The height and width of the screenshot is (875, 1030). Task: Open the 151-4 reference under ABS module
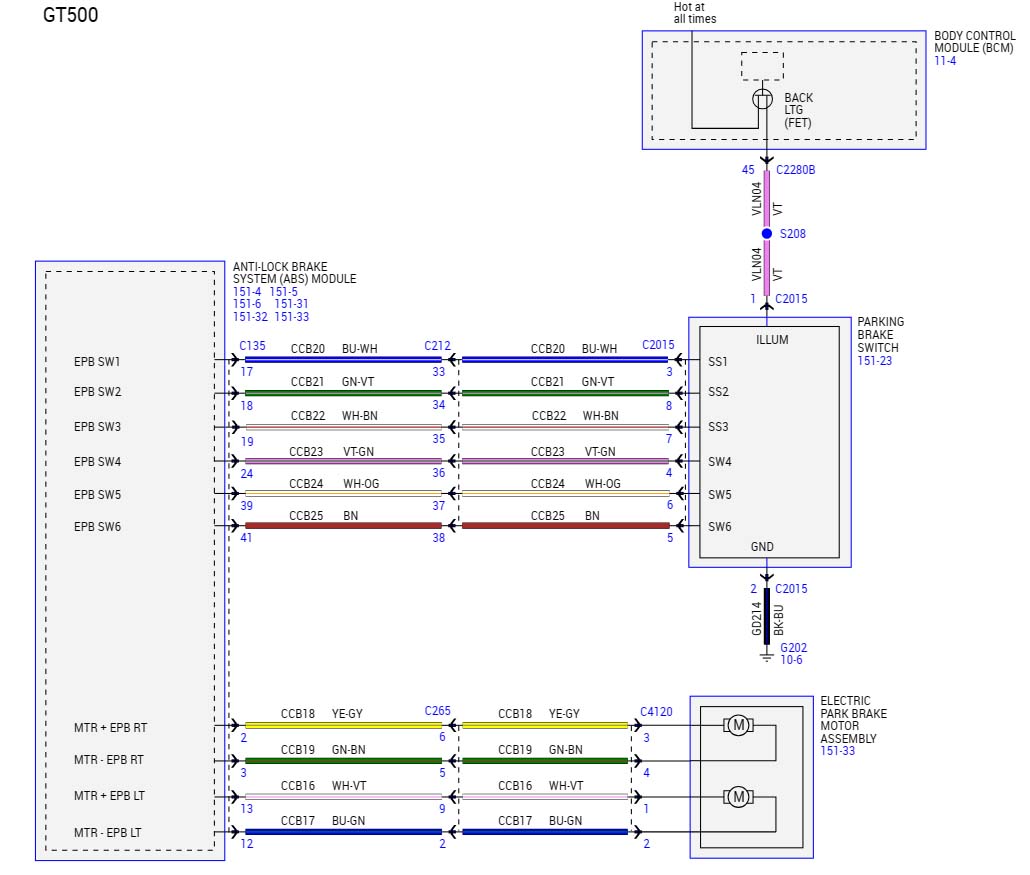point(248,292)
